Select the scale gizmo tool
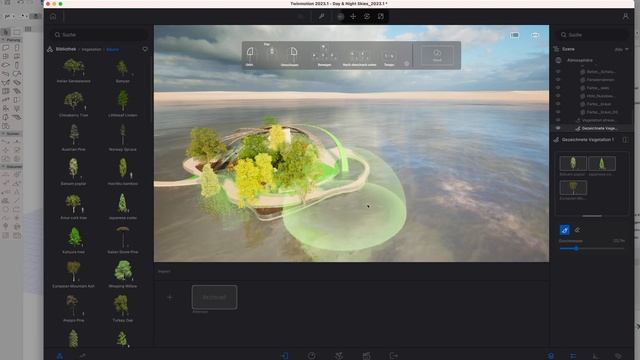The width and height of the screenshot is (640, 360). tap(381, 16)
